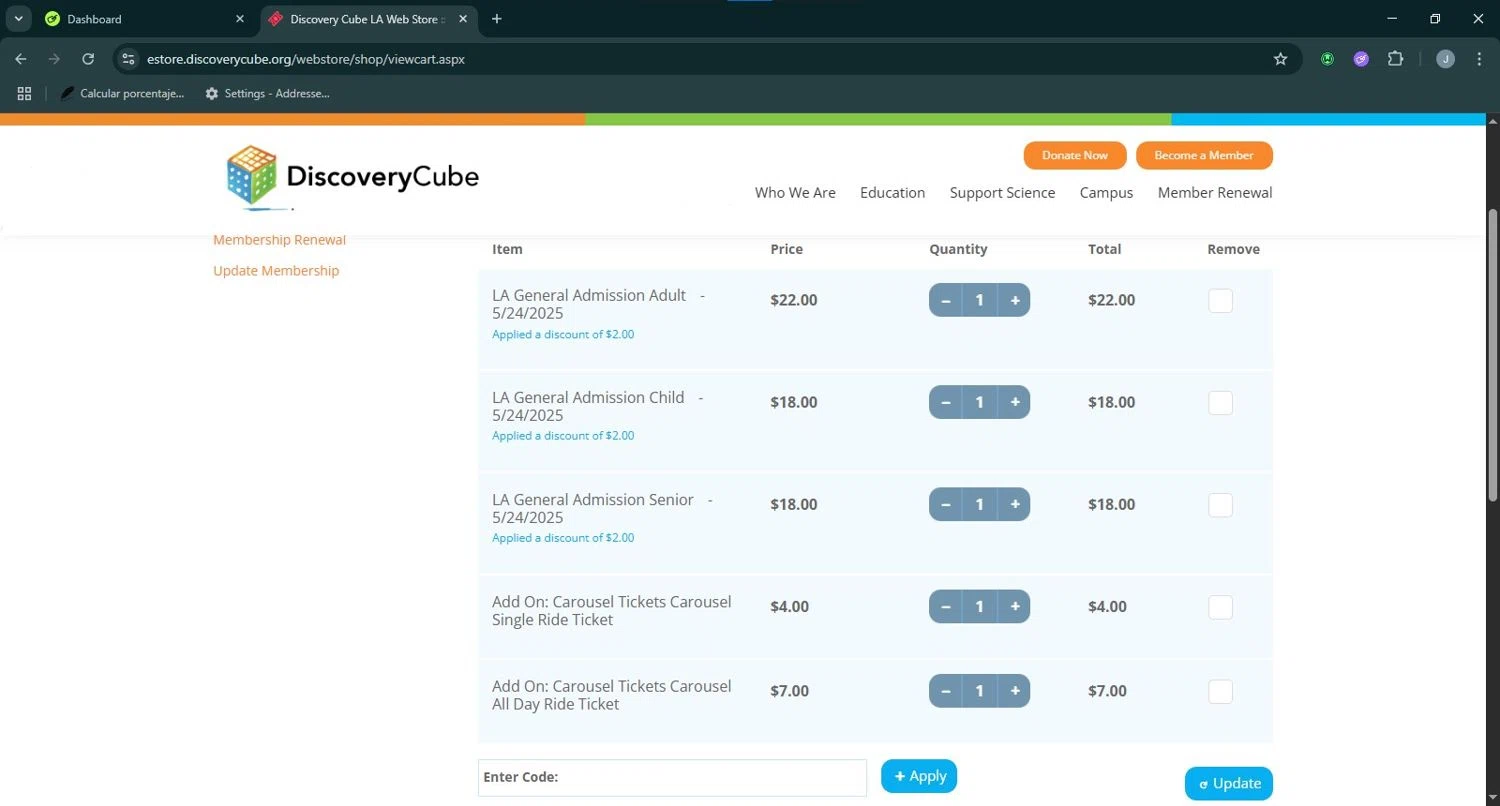Open Calcular porcentaje bookmark
Image resolution: width=1500 pixels, height=806 pixels.
122,93
